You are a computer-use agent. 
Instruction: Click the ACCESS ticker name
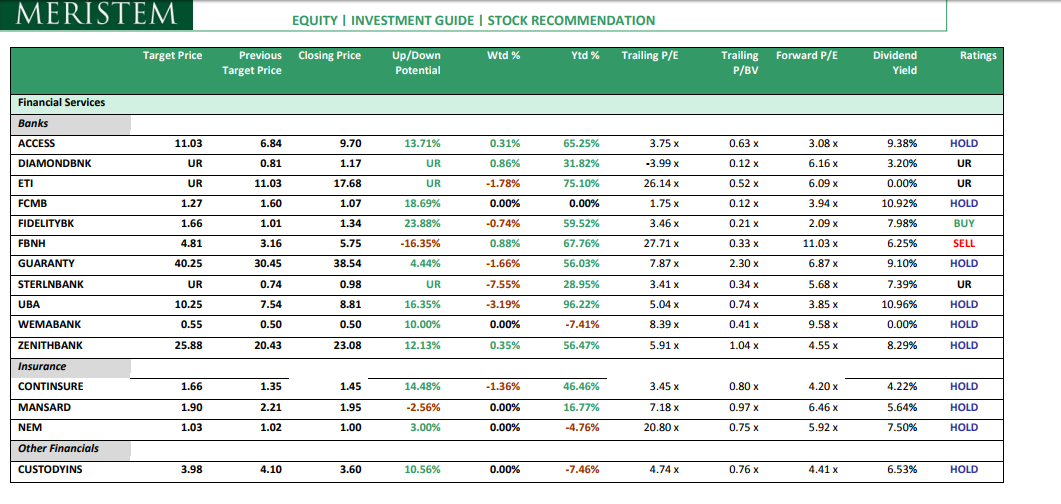(x=37, y=143)
